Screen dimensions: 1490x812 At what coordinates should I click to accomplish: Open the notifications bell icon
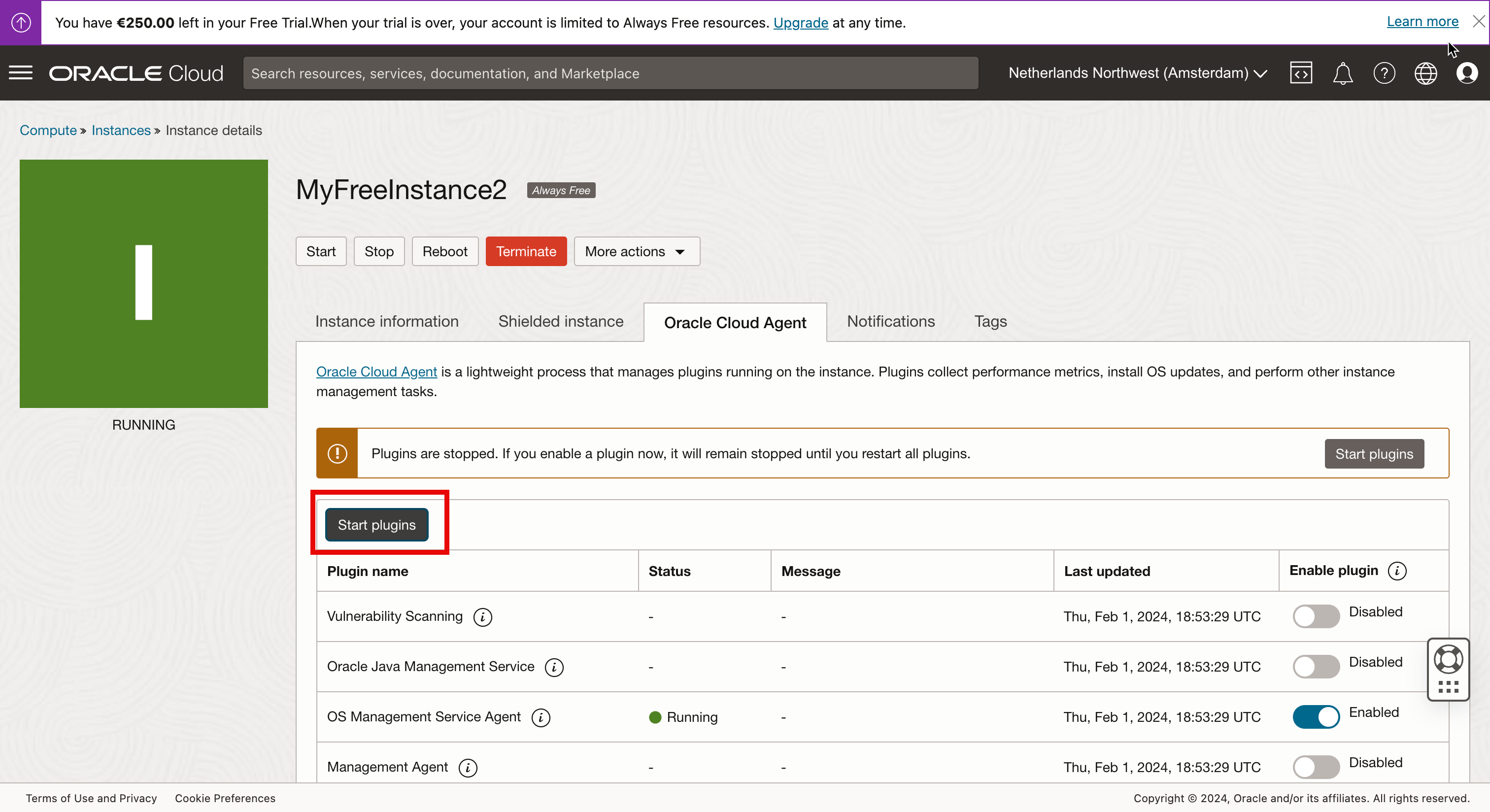click(x=1343, y=73)
